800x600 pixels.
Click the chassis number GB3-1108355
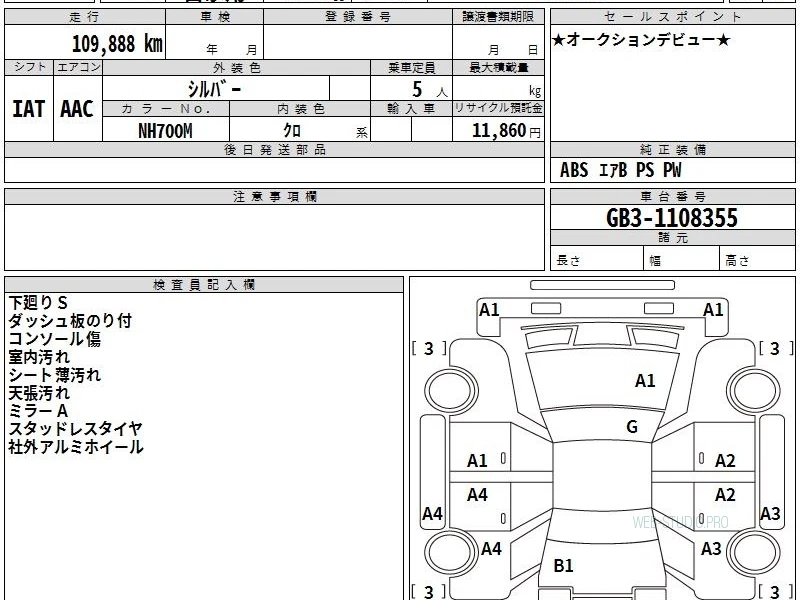pyautogui.click(x=672, y=218)
